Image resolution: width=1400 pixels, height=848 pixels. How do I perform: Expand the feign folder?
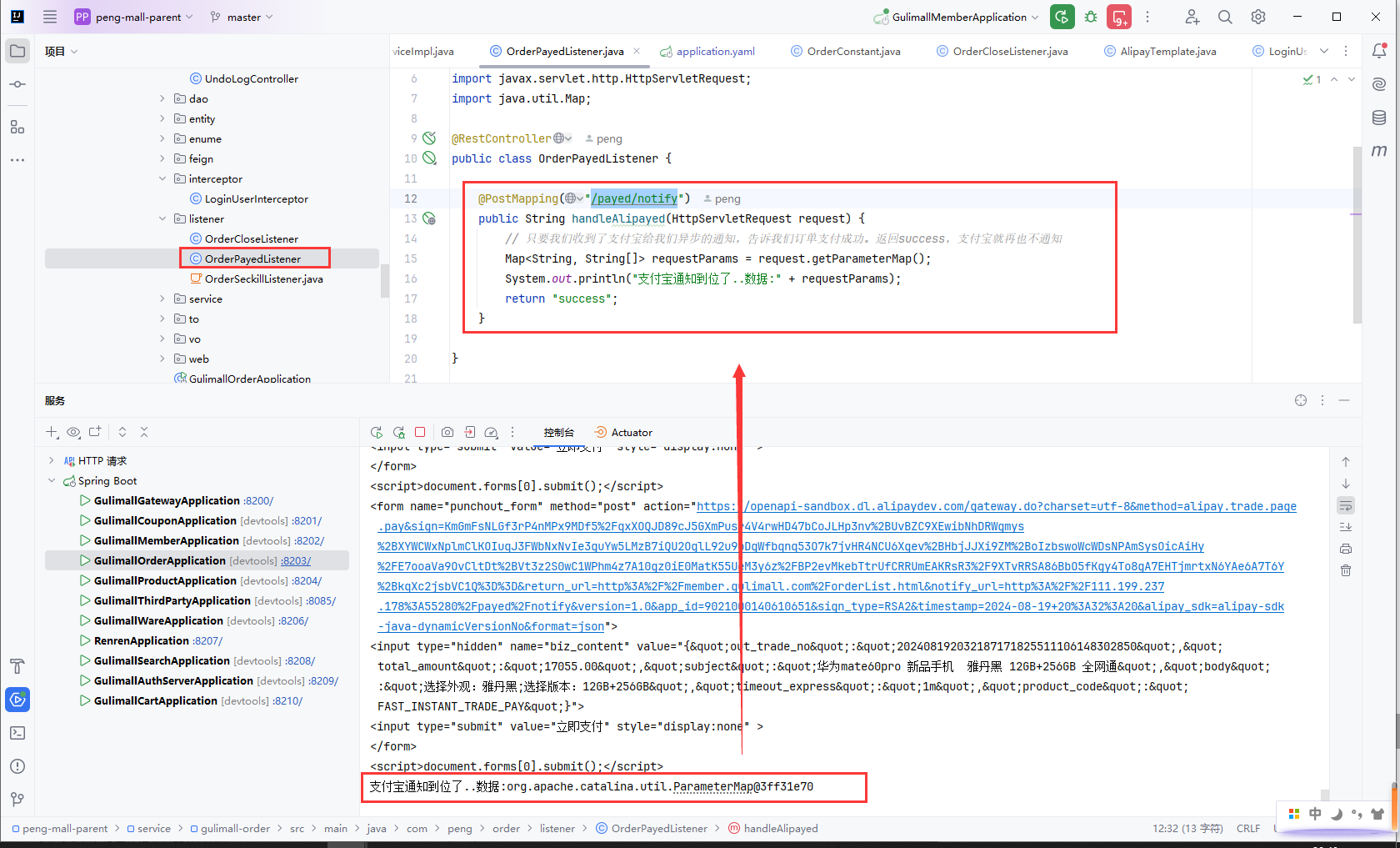pyautogui.click(x=162, y=158)
